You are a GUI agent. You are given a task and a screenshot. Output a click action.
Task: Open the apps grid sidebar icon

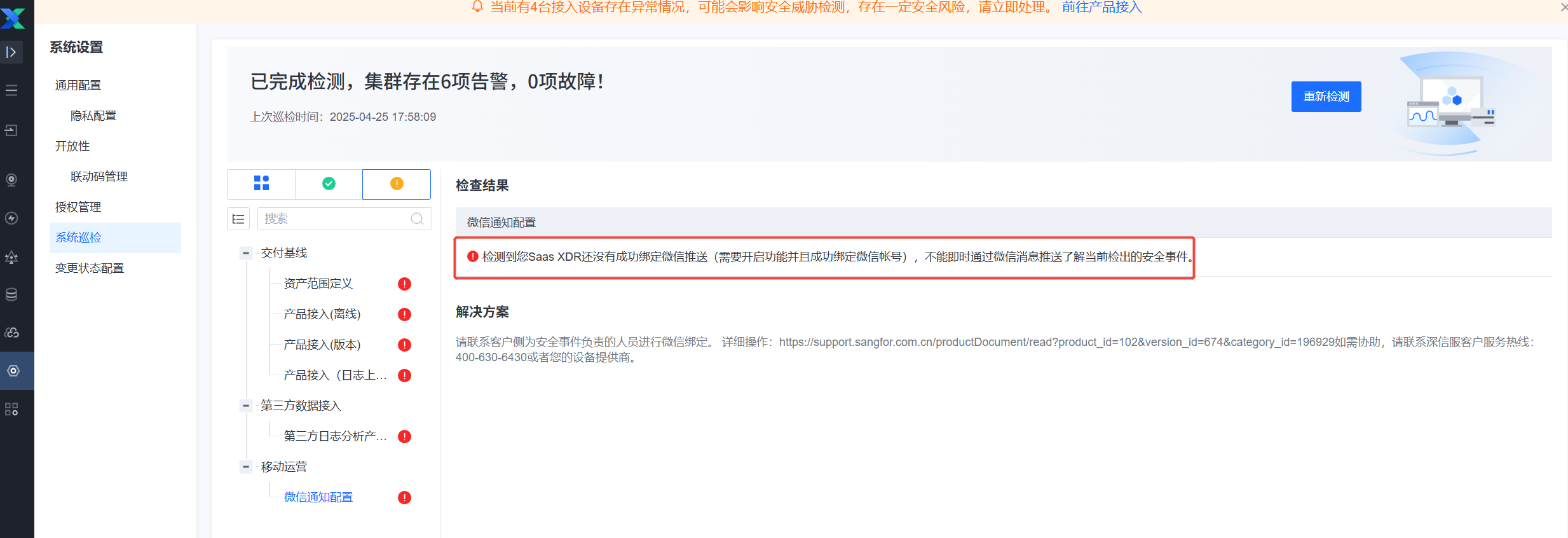(11, 409)
